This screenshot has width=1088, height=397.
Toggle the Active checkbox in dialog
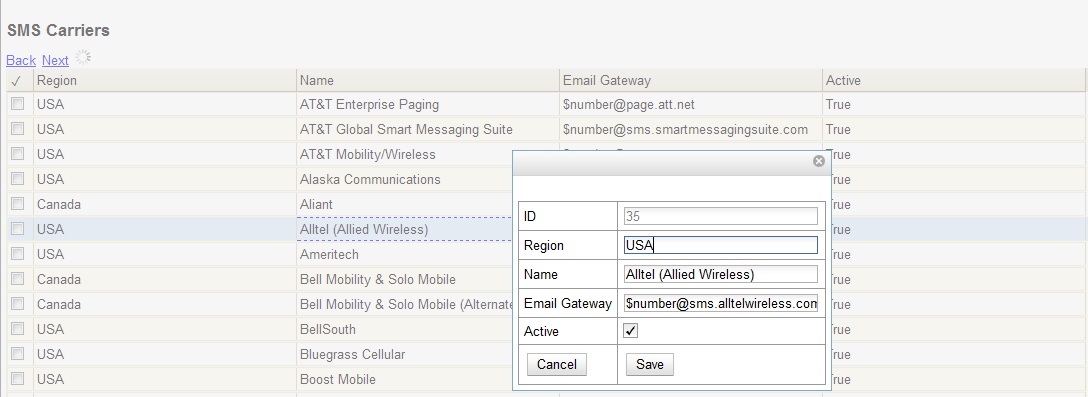(631, 331)
